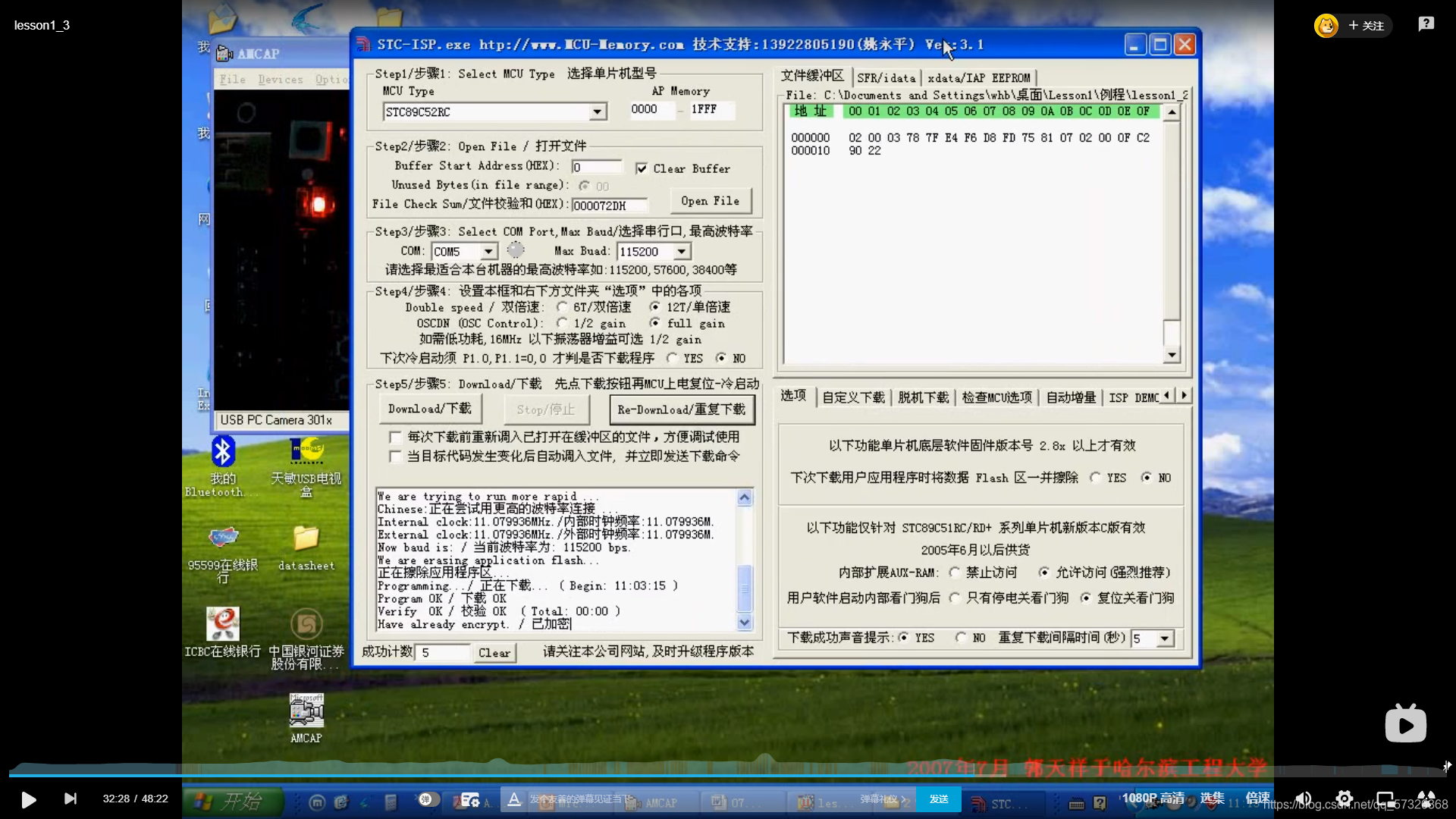Skip to next video in player
The image size is (1456, 819).
pos(70,799)
